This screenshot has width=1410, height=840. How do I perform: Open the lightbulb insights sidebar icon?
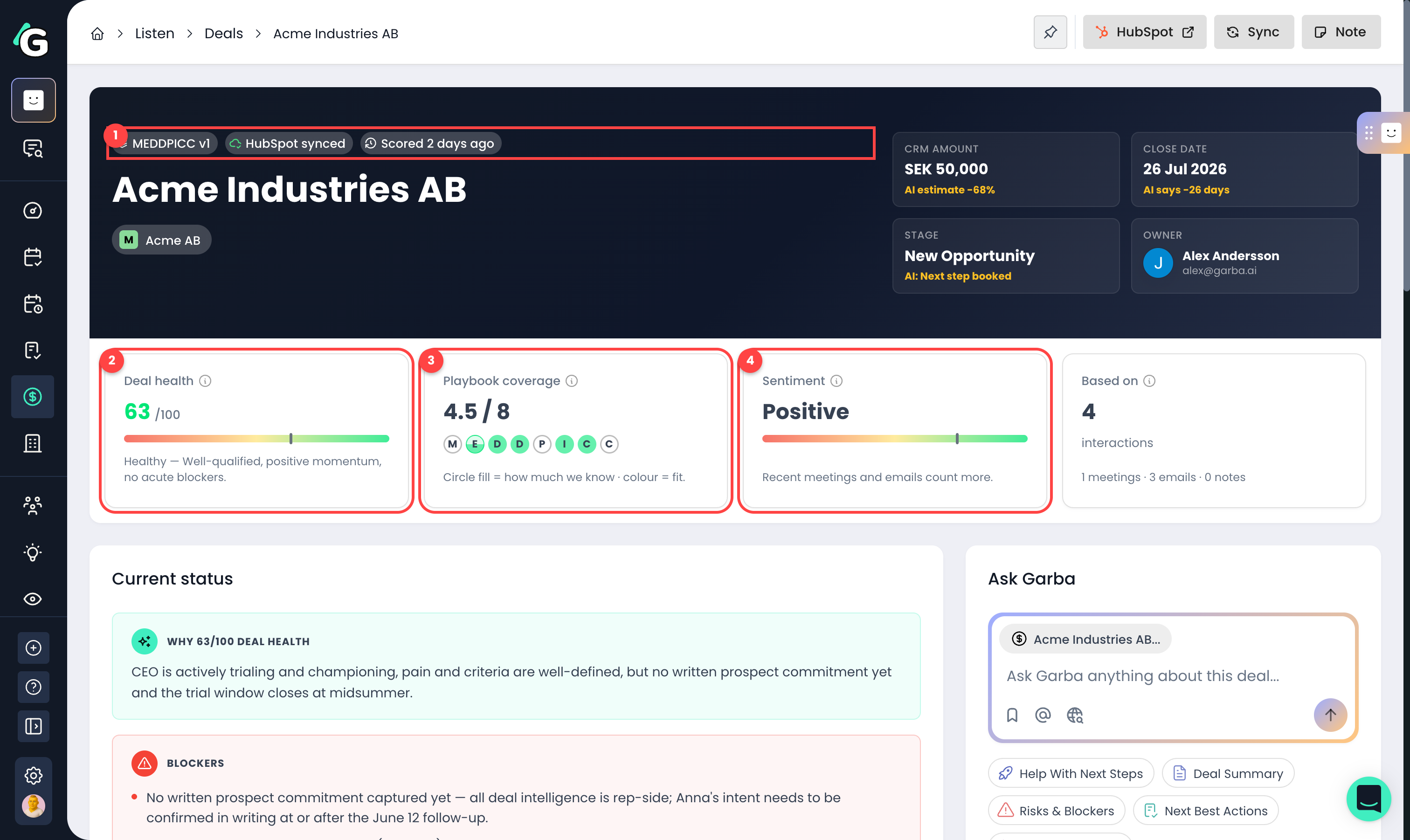tap(33, 552)
